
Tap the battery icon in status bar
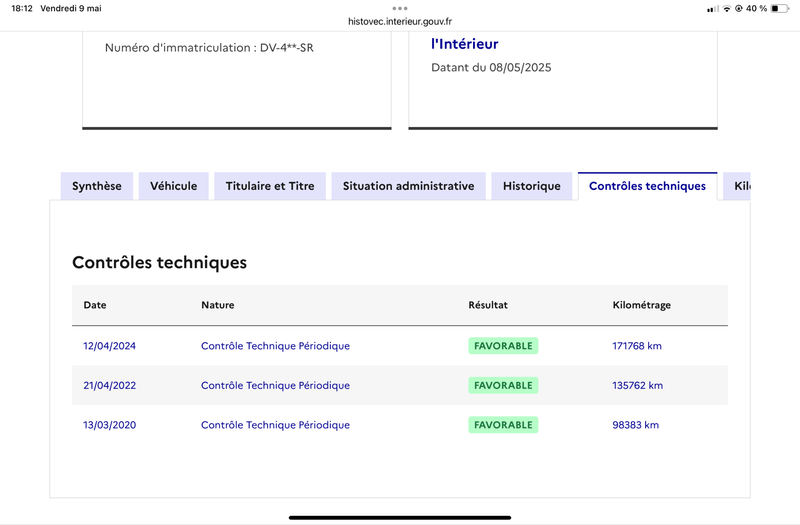tap(780, 9)
